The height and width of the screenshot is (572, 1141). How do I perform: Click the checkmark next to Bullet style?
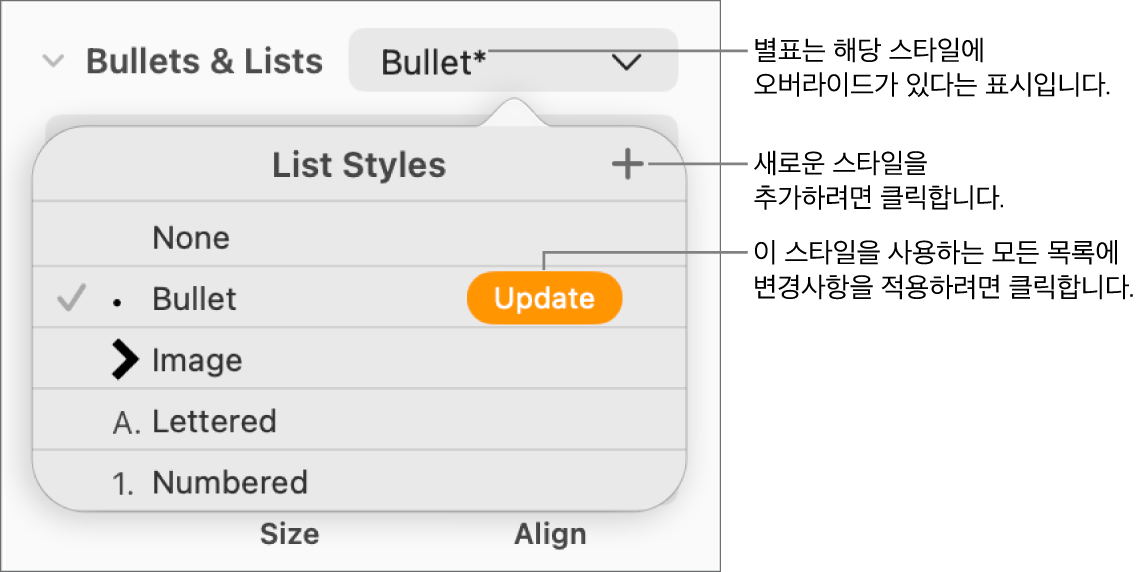pos(71,298)
